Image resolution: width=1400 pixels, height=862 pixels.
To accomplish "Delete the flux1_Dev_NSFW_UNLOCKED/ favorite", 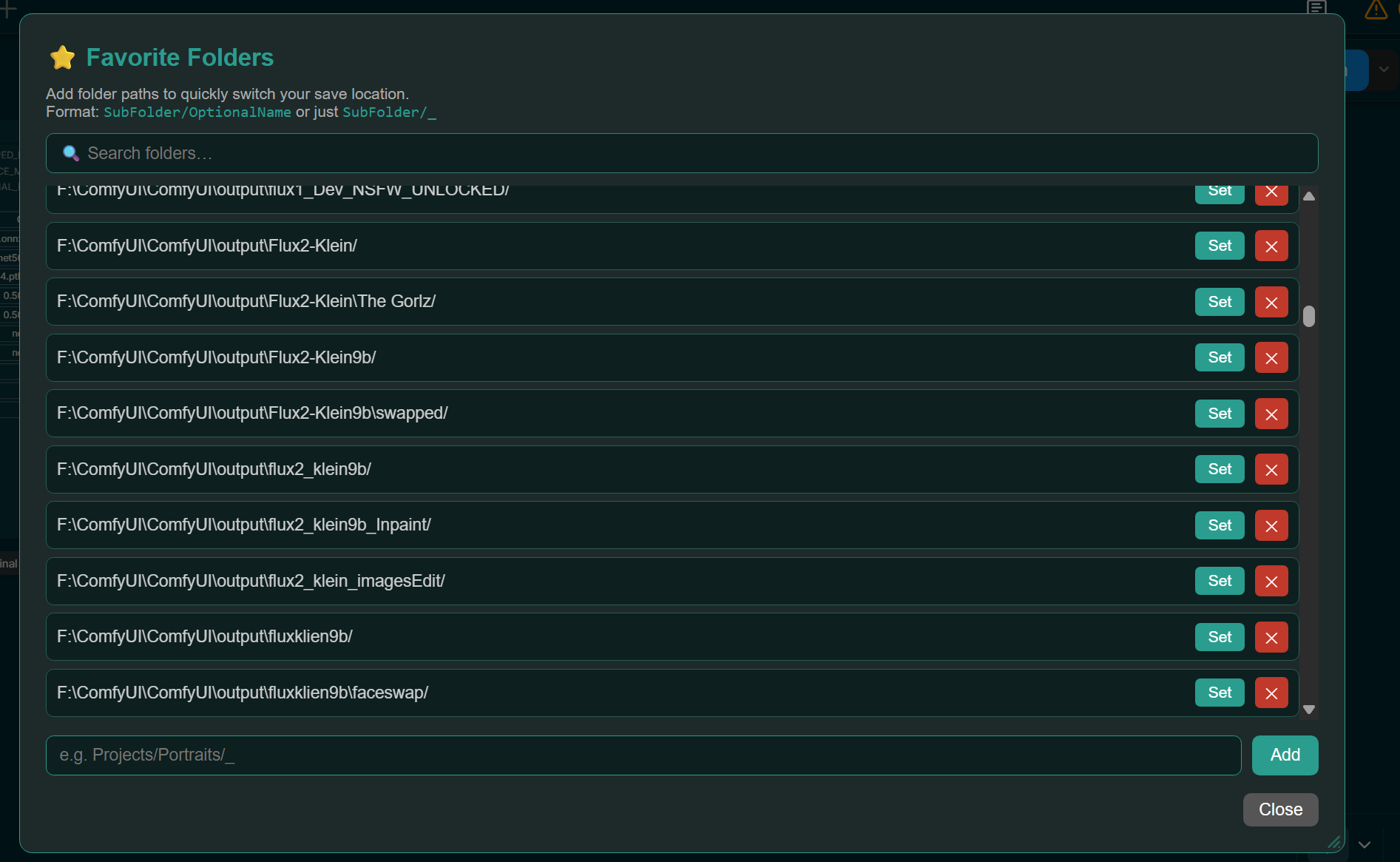I will click(x=1271, y=194).
